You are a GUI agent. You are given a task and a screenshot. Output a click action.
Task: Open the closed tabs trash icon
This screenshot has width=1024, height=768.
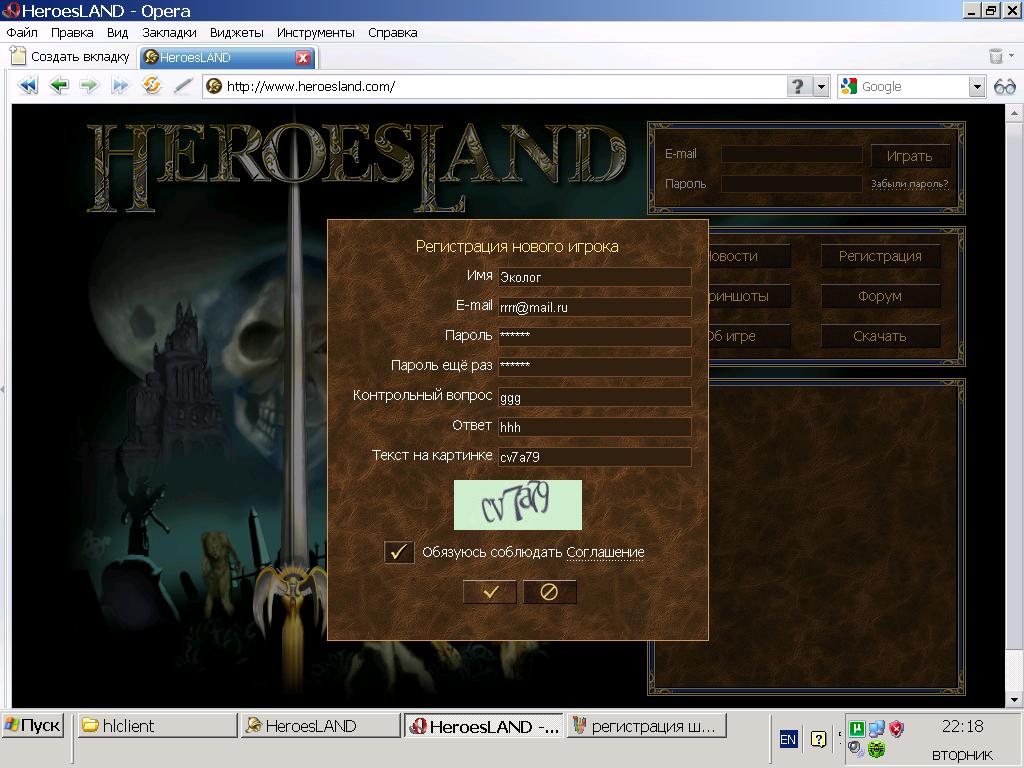pyautogui.click(x=996, y=57)
